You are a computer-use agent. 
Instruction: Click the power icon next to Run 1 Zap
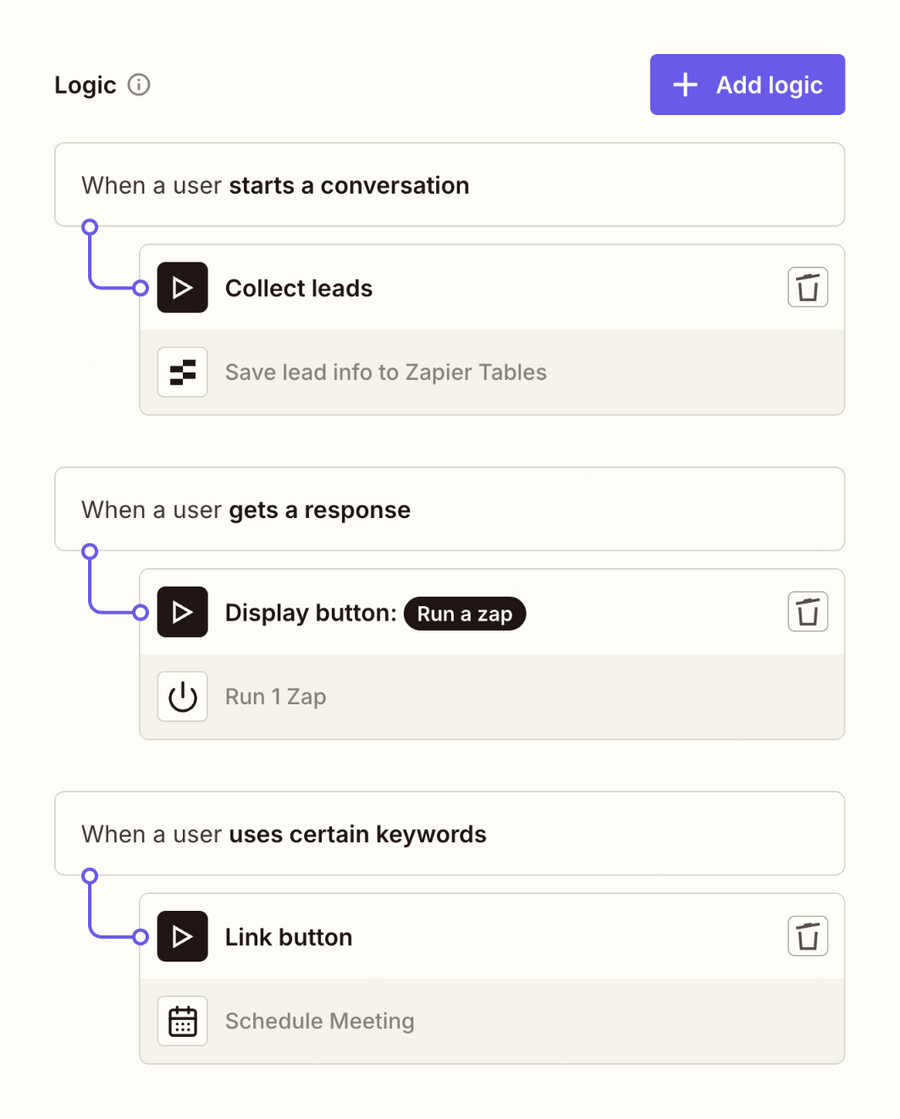tap(182, 696)
